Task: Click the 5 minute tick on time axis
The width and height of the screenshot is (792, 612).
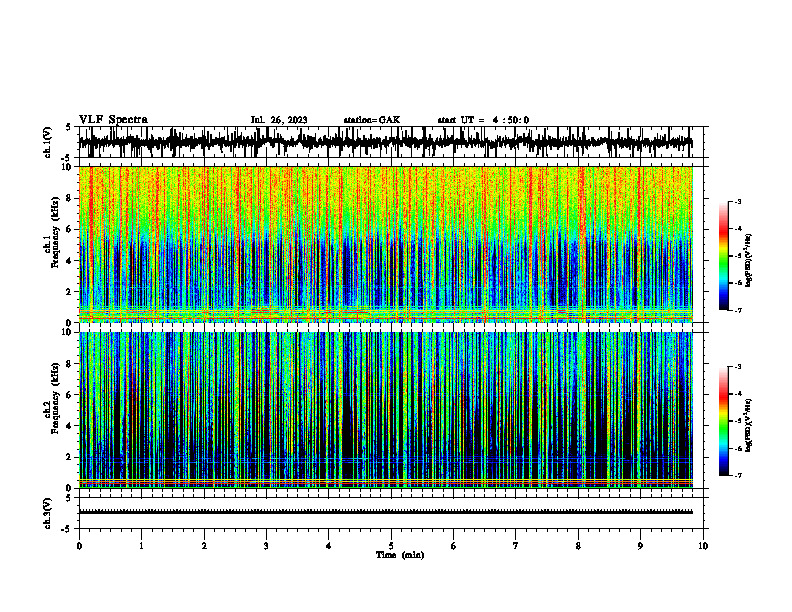Action: (x=391, y=546)
